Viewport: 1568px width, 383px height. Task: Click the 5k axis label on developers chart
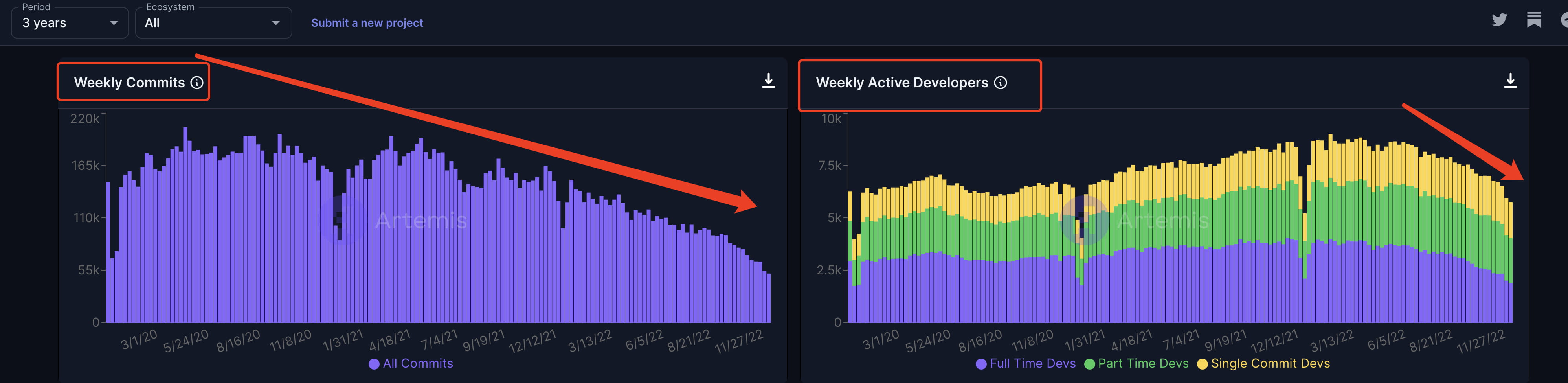click(835, 218)
